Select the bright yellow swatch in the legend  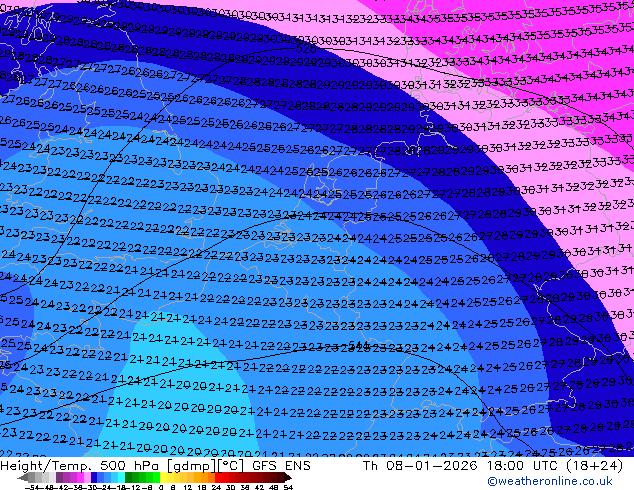pyautogui.click(x=163, y=478)
